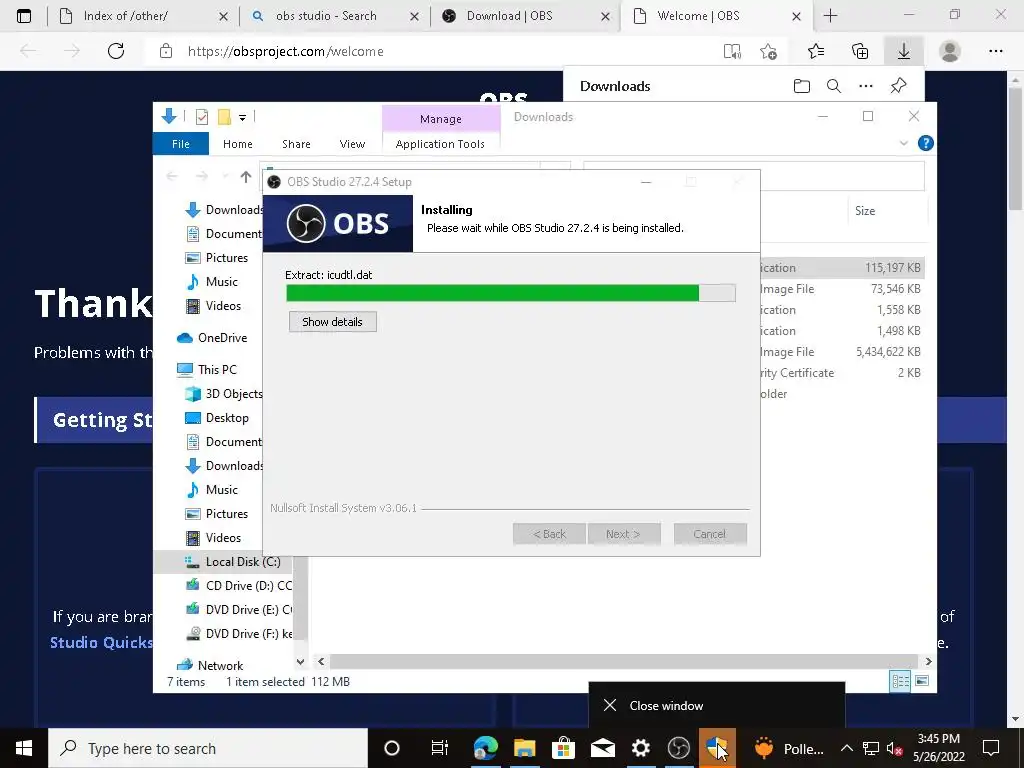1024x768 pixels.
Task: Open the View ribbon tab
Action: pos(353,144)
